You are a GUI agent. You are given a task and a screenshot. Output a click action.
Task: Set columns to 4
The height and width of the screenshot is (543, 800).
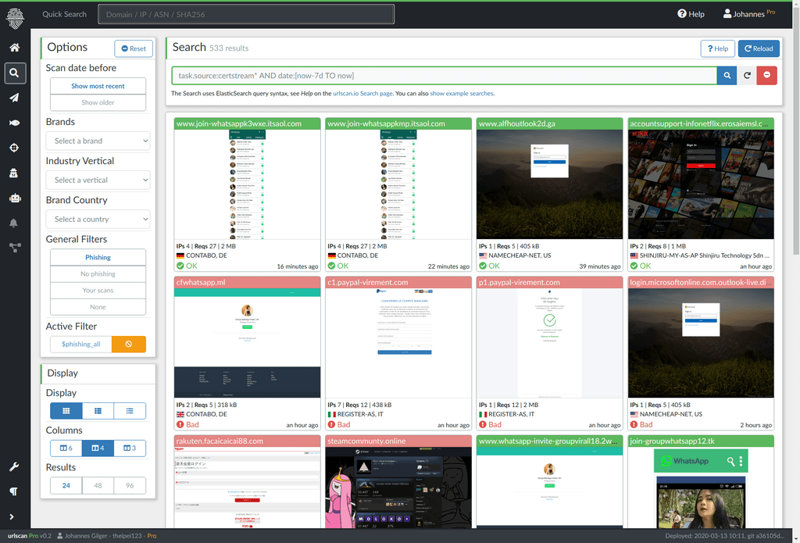point(98,448)
